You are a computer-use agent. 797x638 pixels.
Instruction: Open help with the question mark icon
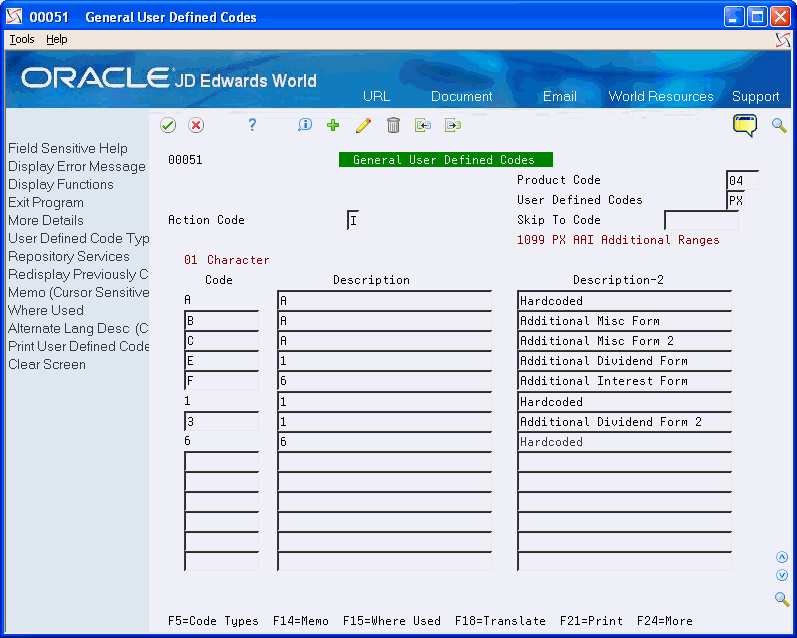point(252,125)
